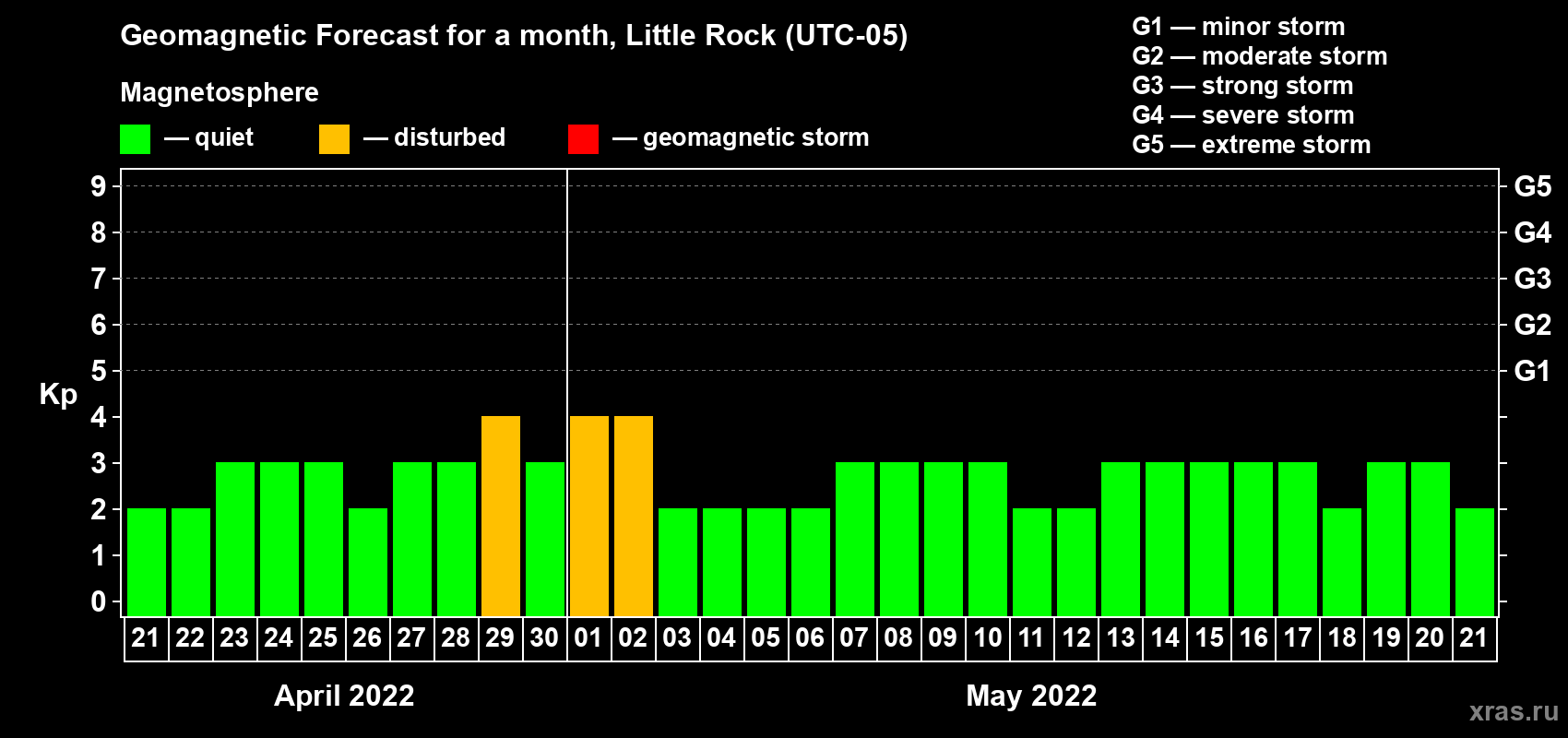Click the 'G1 — minor storm' legend line
Screen dimensions: 1568x738
pyautogui.click(x=1239, y=27)
